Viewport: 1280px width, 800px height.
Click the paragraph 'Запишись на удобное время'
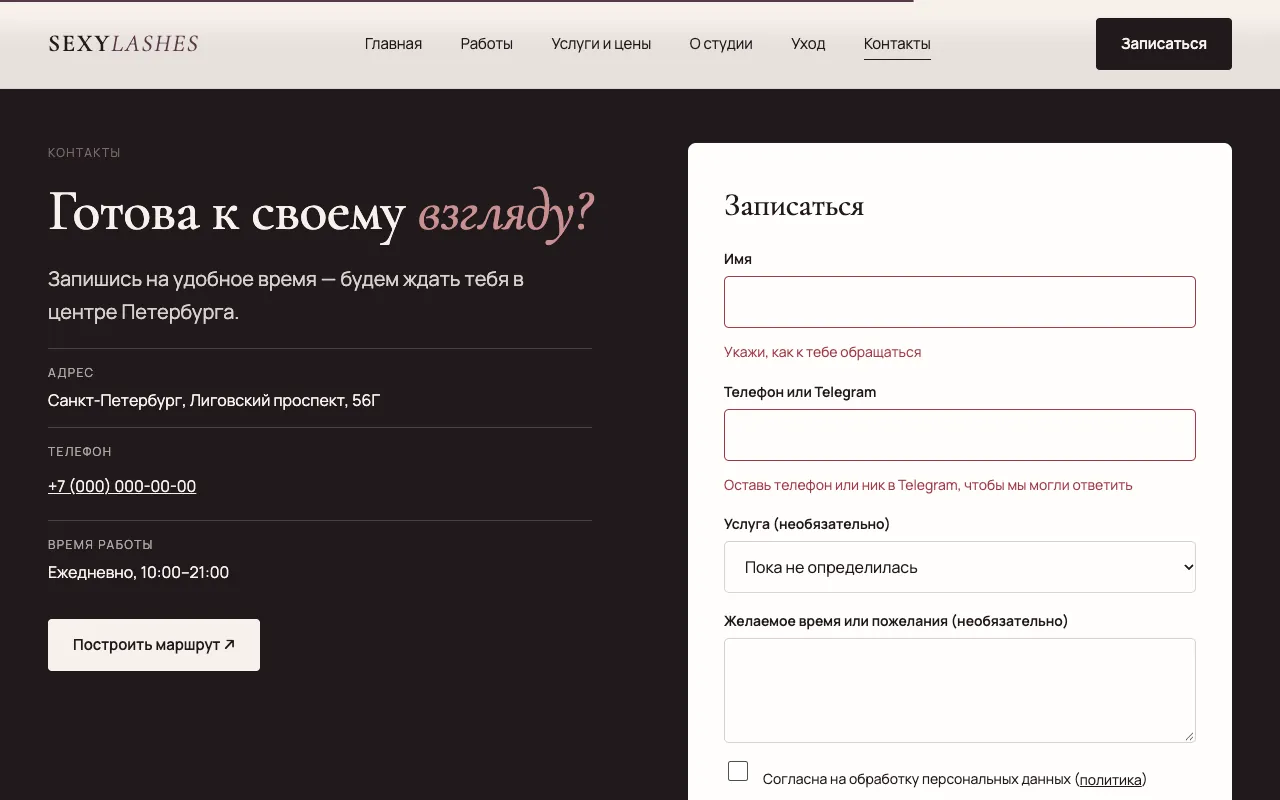coord(286,295)
